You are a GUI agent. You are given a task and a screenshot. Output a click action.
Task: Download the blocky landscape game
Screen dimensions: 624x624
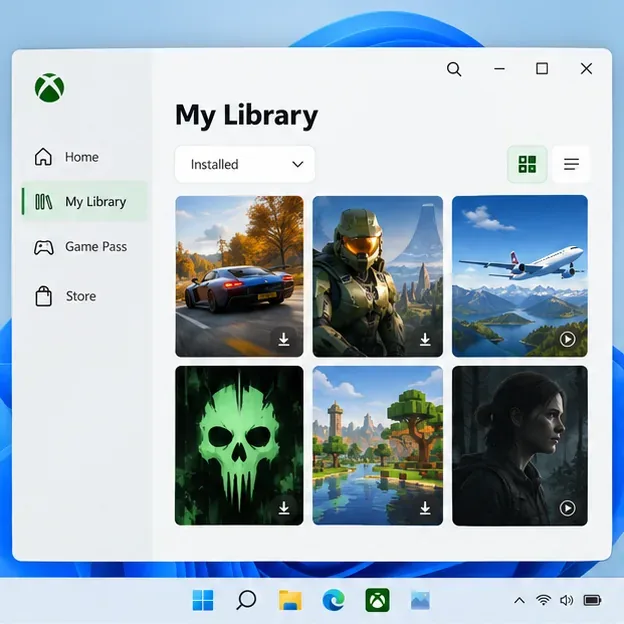(x=425, y=508)
